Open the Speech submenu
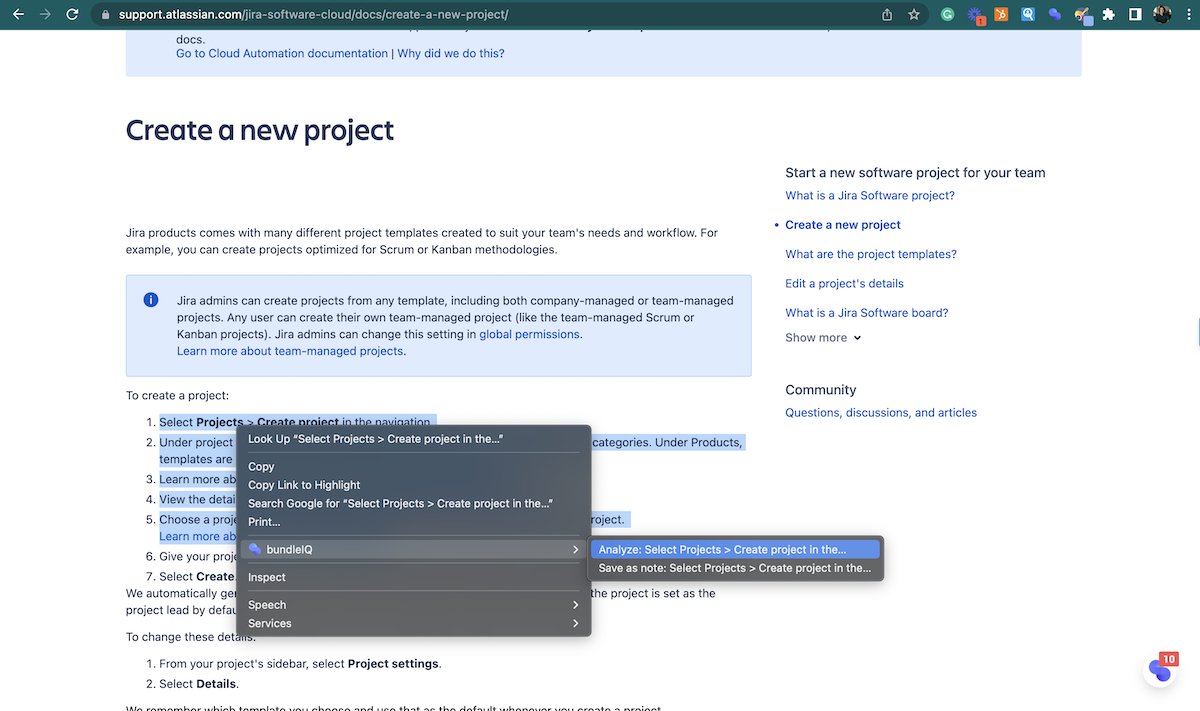Image resolution: width=1200 pixels, height=711 pixels. point(414,605)
